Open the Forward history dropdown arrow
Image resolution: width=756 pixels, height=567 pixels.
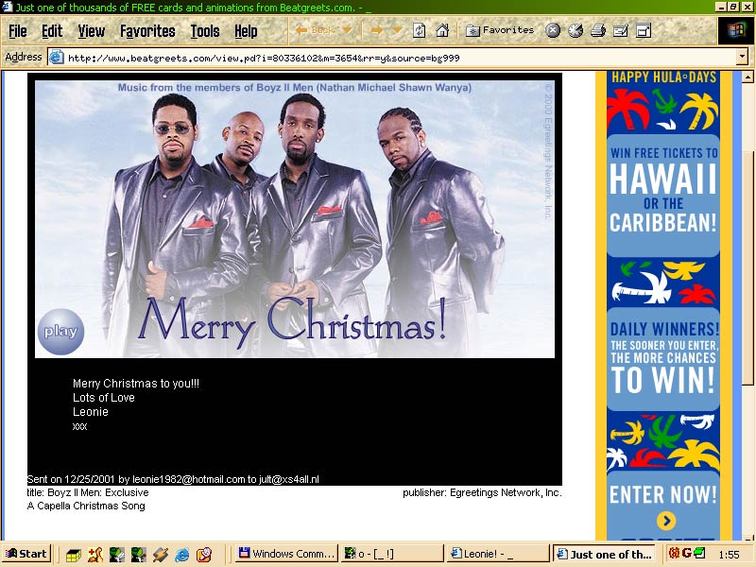point(397,30)
